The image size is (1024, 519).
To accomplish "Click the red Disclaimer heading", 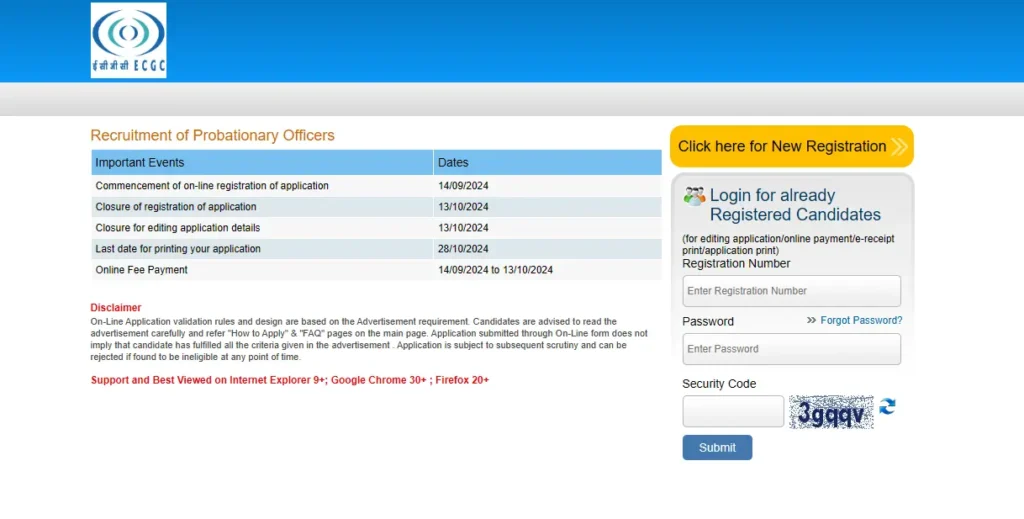I will pyautogui.click(x=116, y=307).
